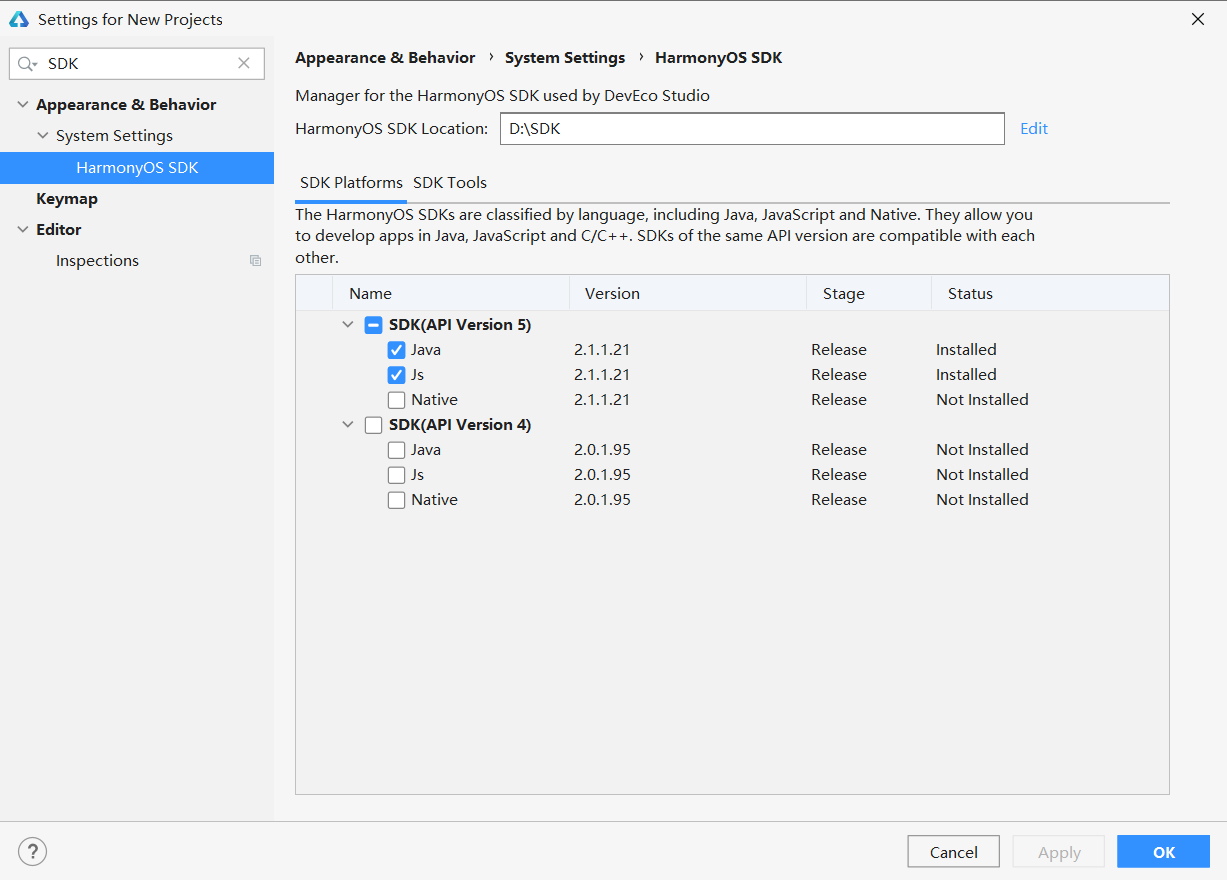
Task: Click System Settings in the breadcrumb
Action: [565, 58]
